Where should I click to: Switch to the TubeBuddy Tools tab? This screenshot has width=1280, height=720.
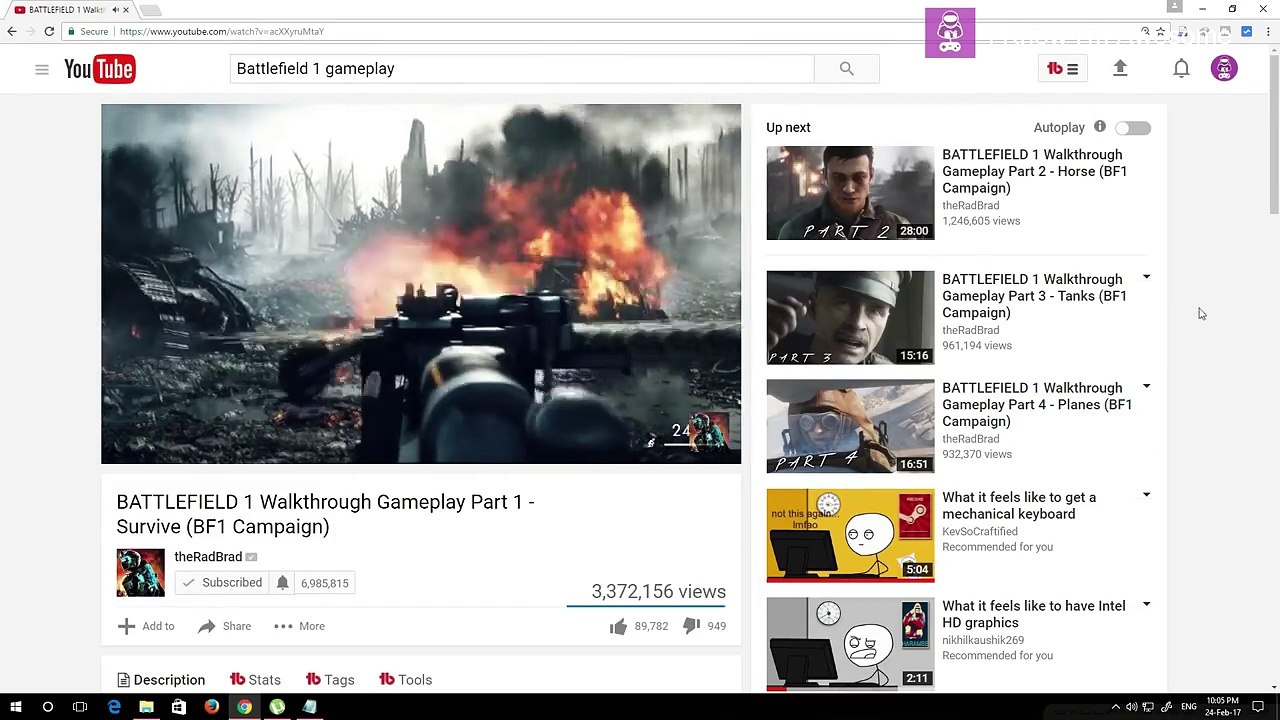[x=405, y=680]
